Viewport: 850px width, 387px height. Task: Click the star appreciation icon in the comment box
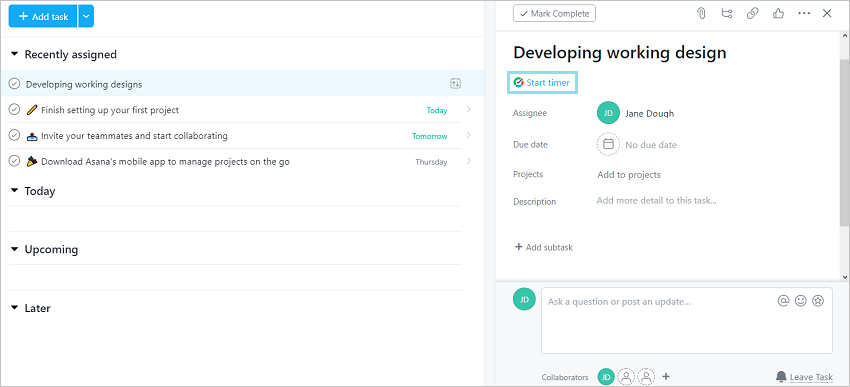pos(818,300)
